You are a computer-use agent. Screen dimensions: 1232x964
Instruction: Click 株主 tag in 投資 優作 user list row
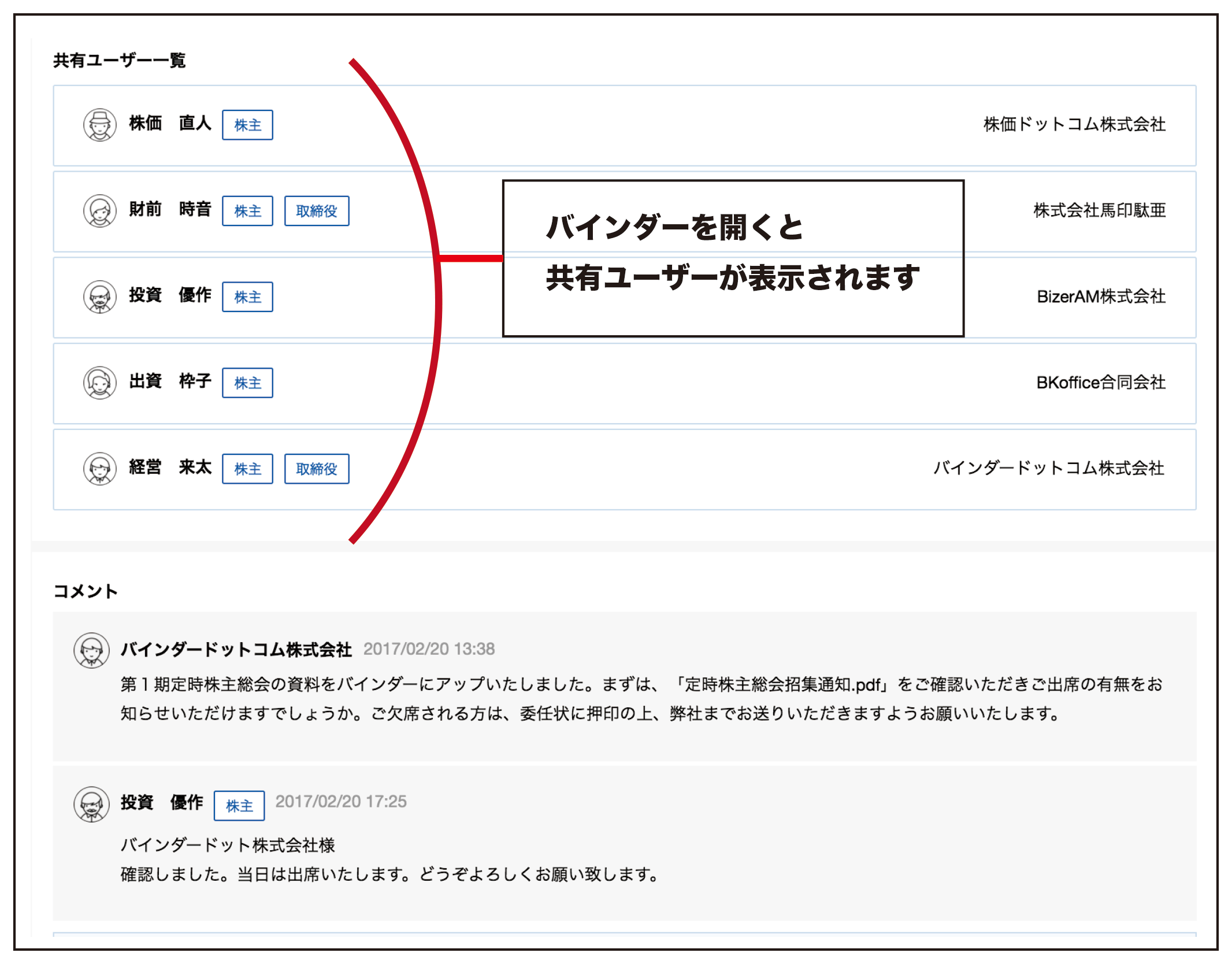pyautogui.click(x=247, y=297)
